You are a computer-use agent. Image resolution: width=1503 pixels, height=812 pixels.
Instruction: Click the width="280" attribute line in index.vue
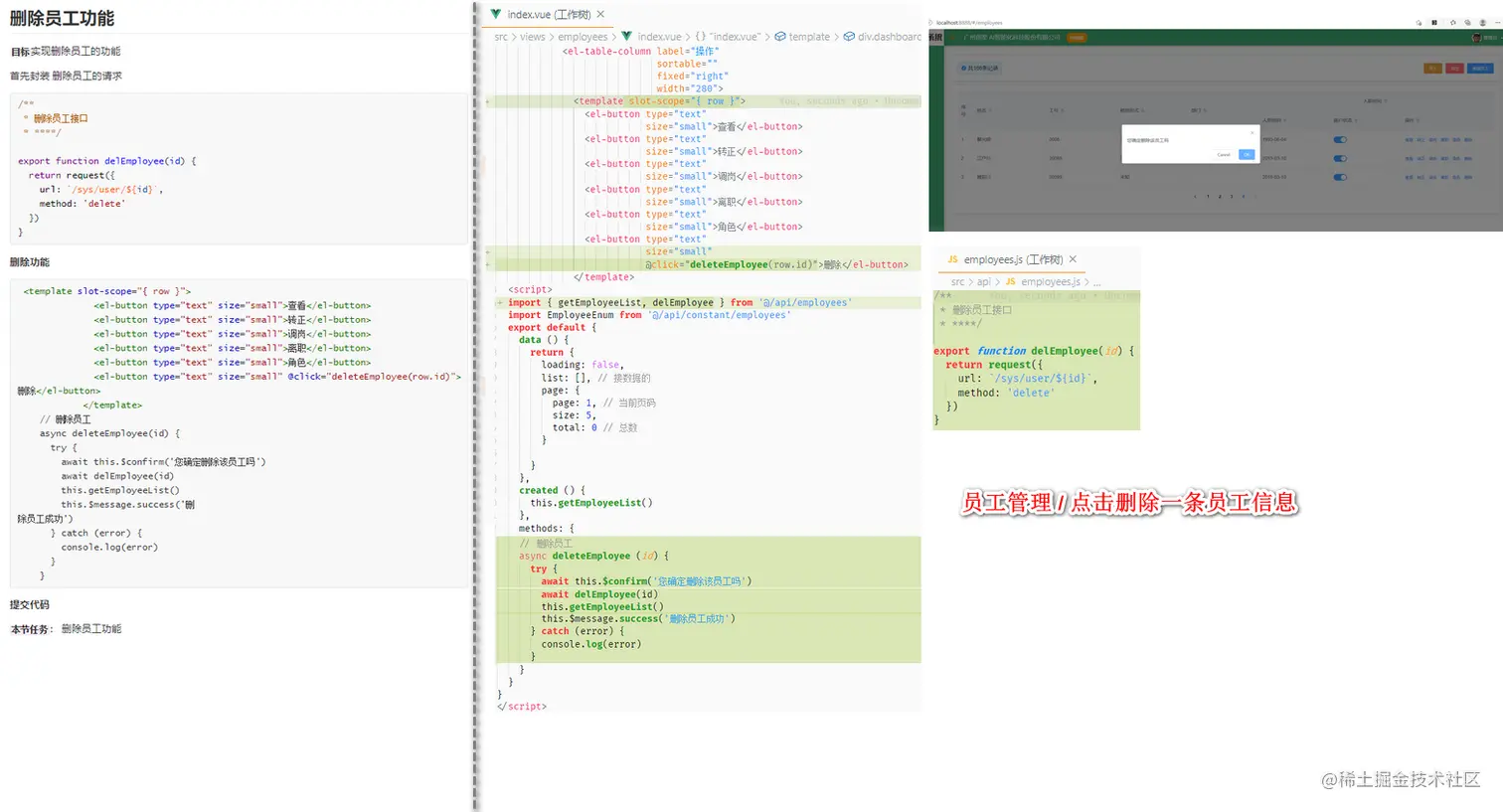[x=690, y=88]
